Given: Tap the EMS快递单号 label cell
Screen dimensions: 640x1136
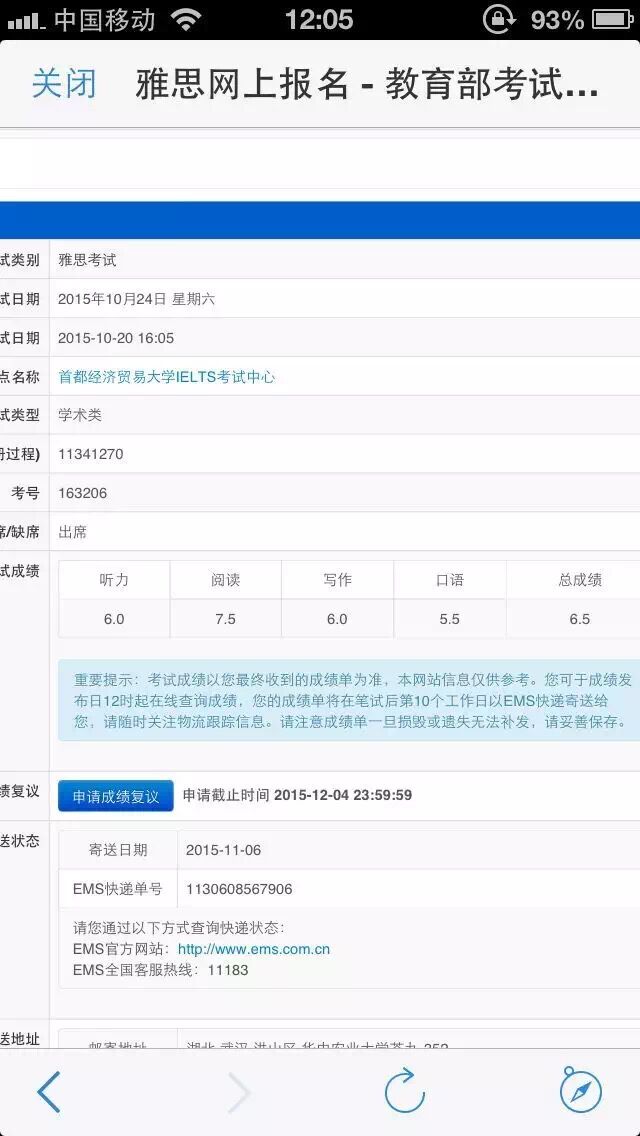Looking at the screenshot, I should point(118,889).
